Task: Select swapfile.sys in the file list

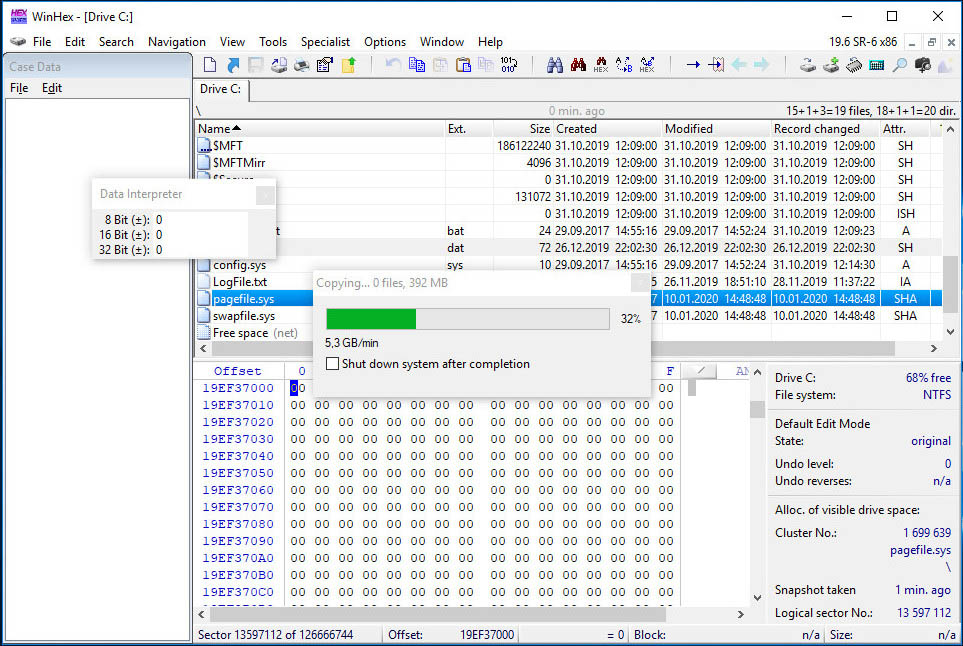Action: pyautogui.click(x=243, y=316)
